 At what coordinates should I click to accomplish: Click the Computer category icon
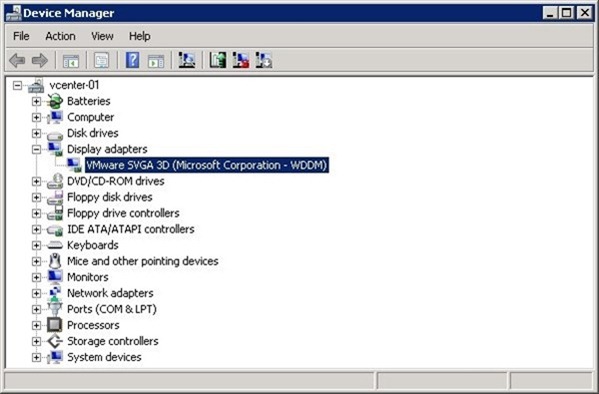[55, 117]
